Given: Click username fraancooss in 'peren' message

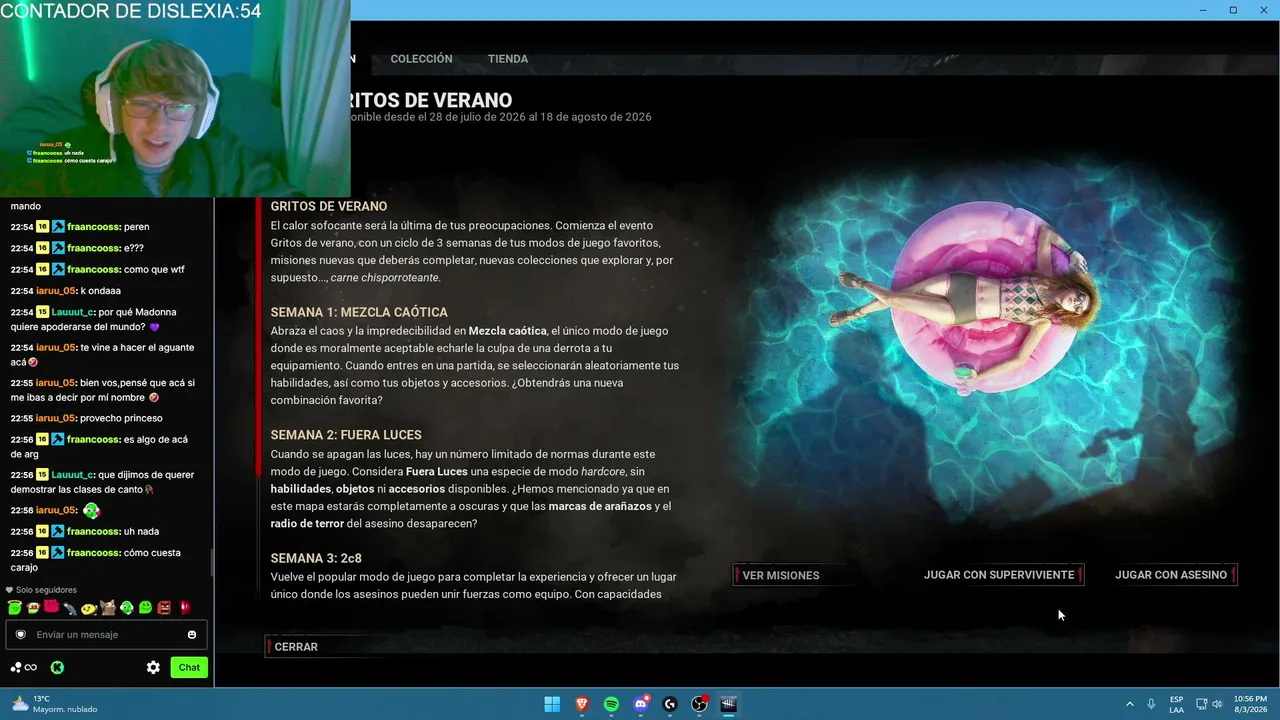Looking at the screenshot, I should 93,227.
